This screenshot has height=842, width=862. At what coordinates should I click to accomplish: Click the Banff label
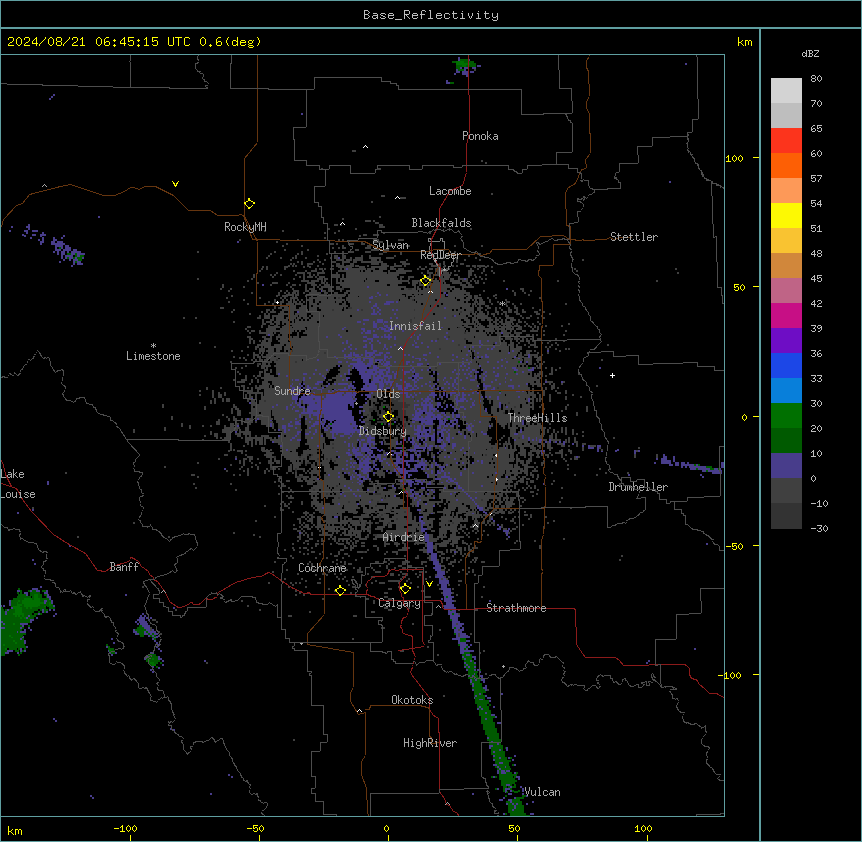(x=124, y=567)
